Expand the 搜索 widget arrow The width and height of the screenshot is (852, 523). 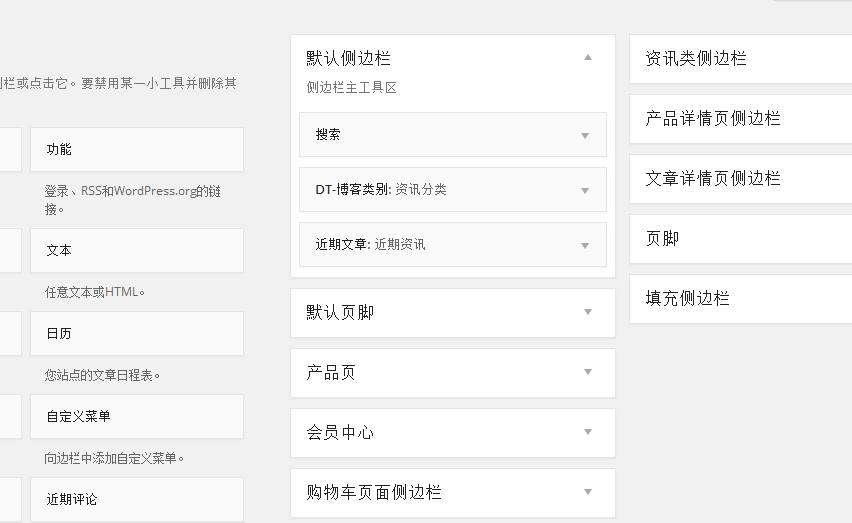[585, 135]
